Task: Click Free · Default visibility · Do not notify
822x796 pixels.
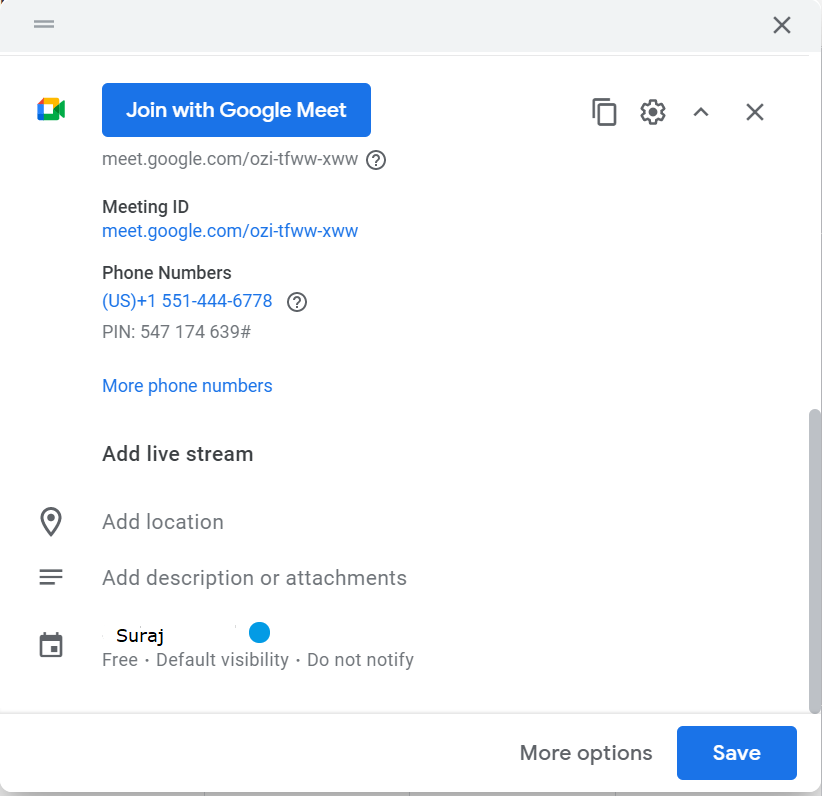Action: tap(258, 660)
